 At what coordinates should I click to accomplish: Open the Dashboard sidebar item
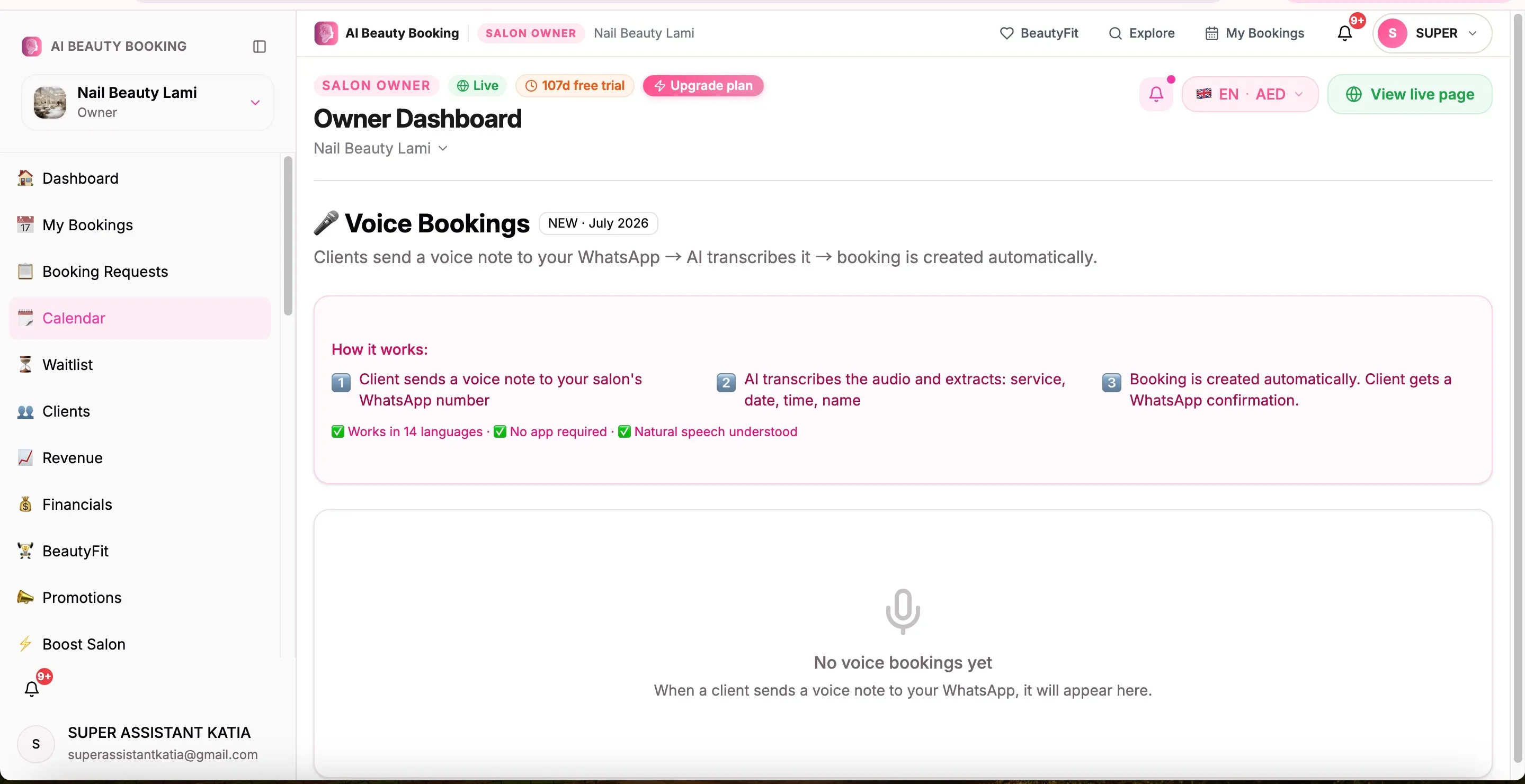140,178
